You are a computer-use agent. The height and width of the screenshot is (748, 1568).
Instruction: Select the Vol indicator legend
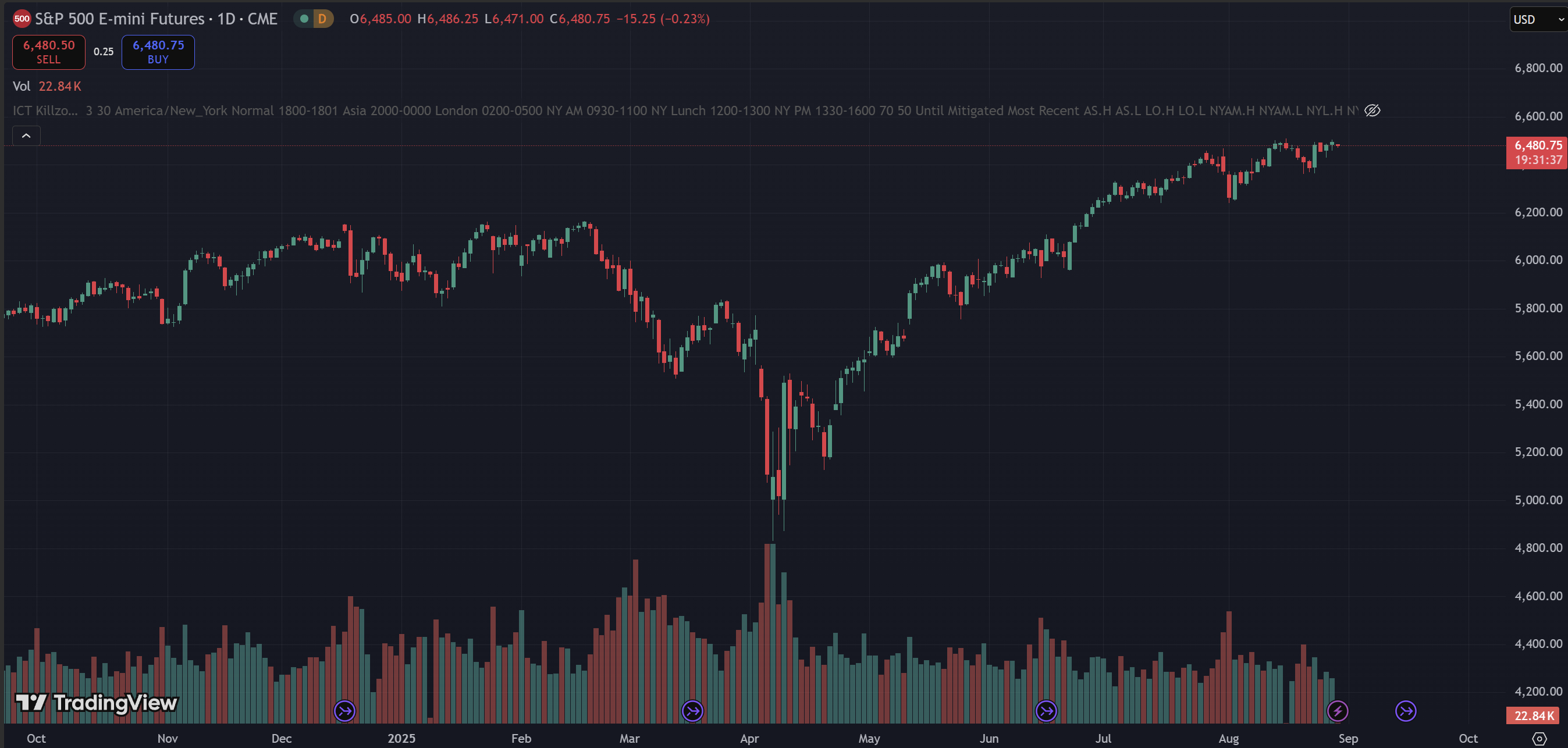[22, 87]
